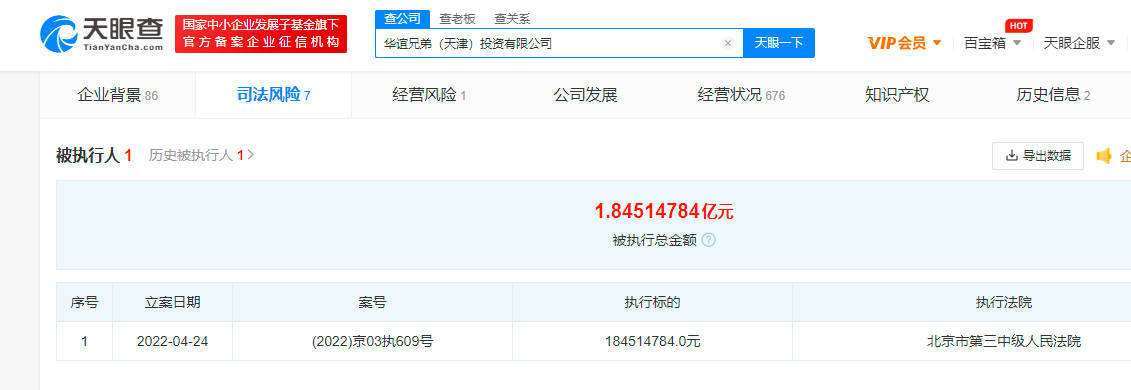Click the 被执行总金额 label
This screenshot has width=1131, height=390.
click(x=654, y=240)
